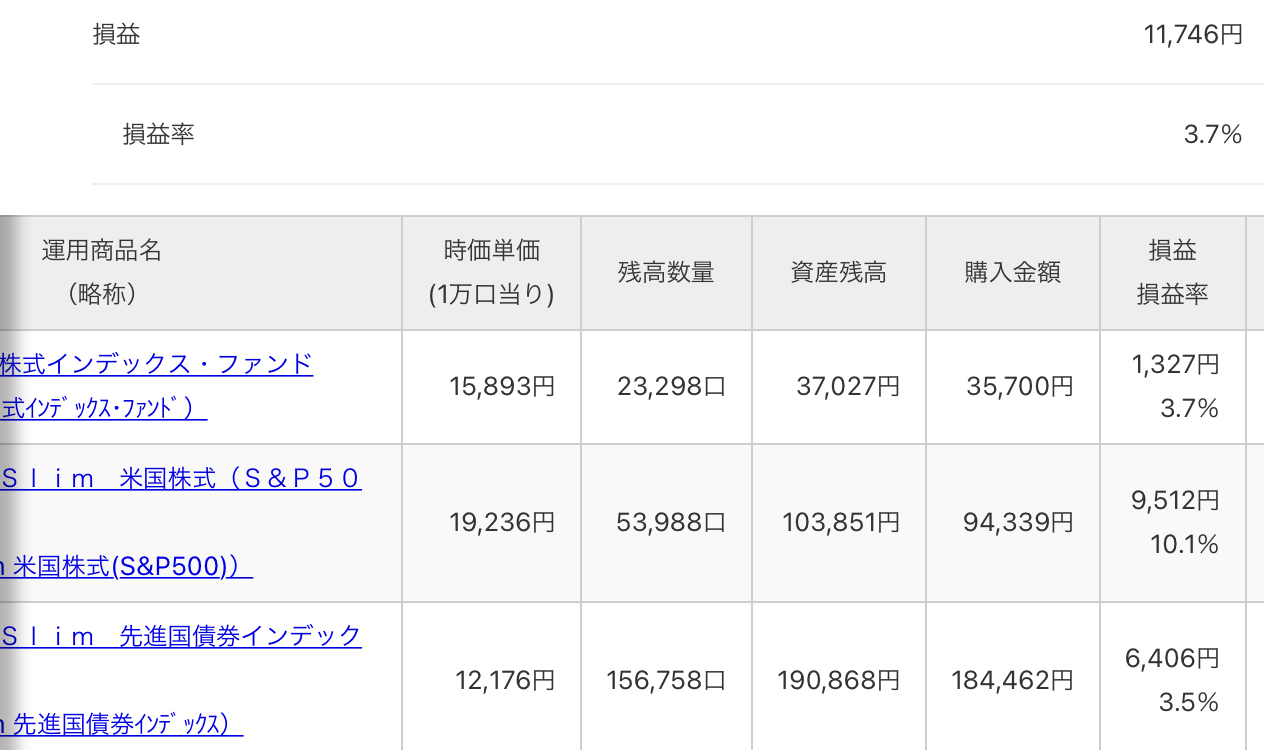Open the Slim 米国株式（S&P50 fund link
The image size is (1264, 750).
coord(181,478)
